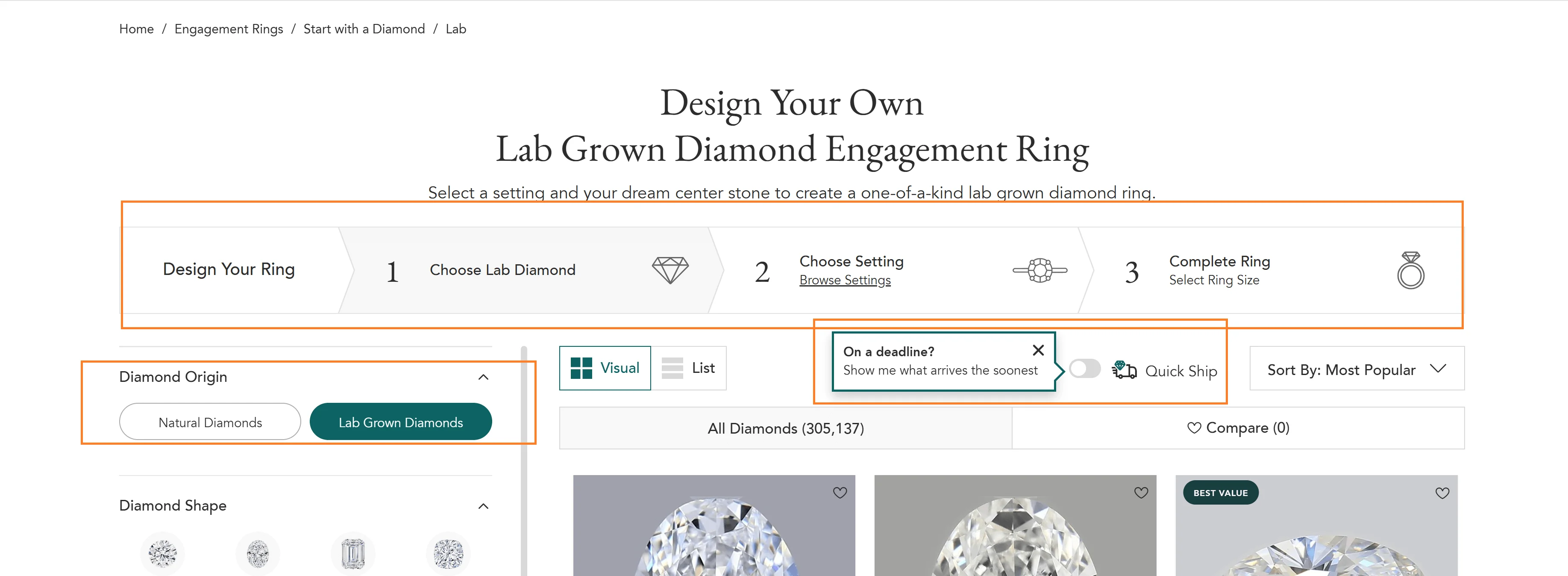Open the Compare (0) tab
This screenshot has height=576, width=1568.
[1238, 428]
